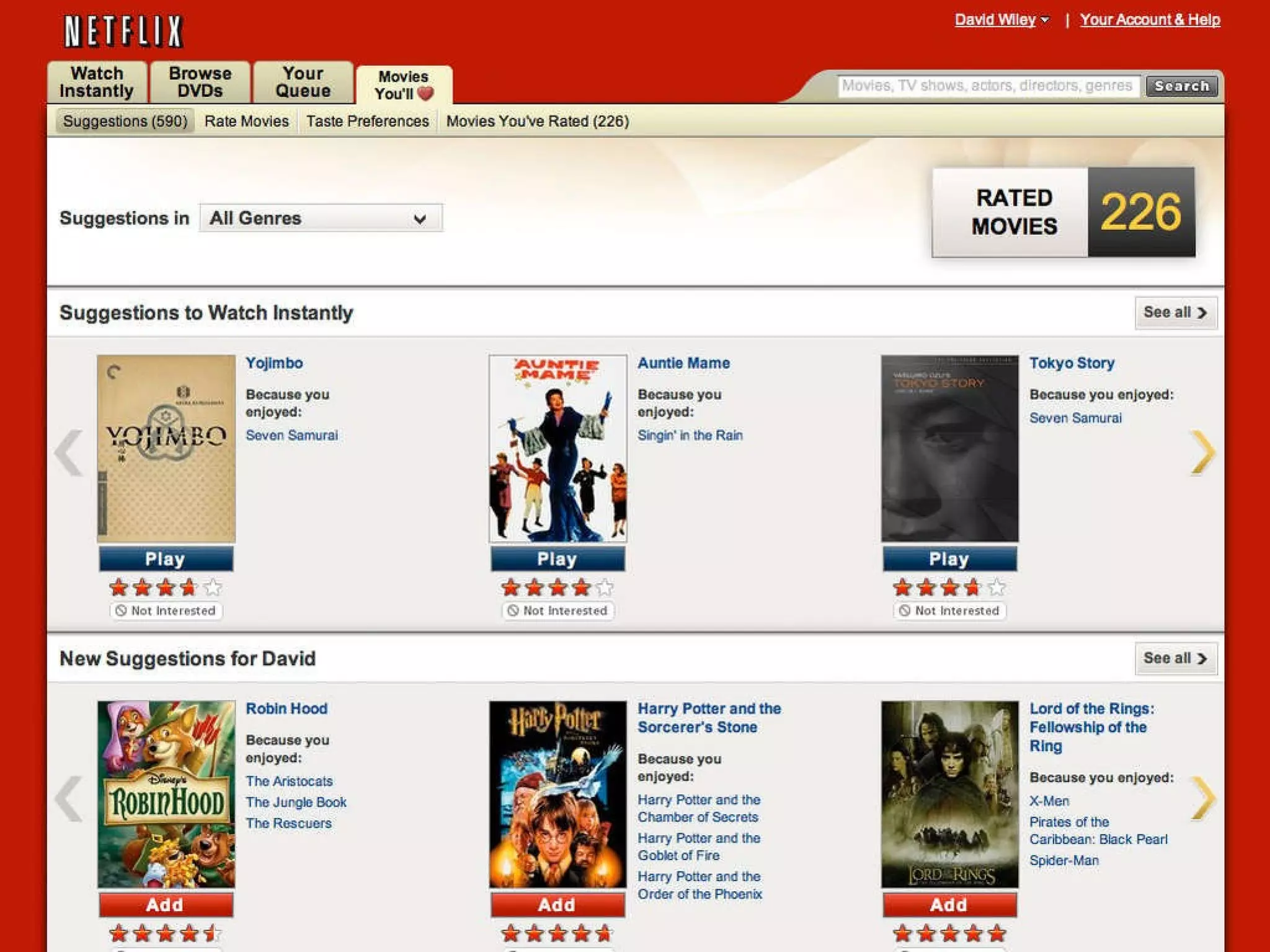Mark Tokyo Story as Not Interested
Viewport: 1270px width, 952px height.
pyautogui.click(x=950, y=610)
